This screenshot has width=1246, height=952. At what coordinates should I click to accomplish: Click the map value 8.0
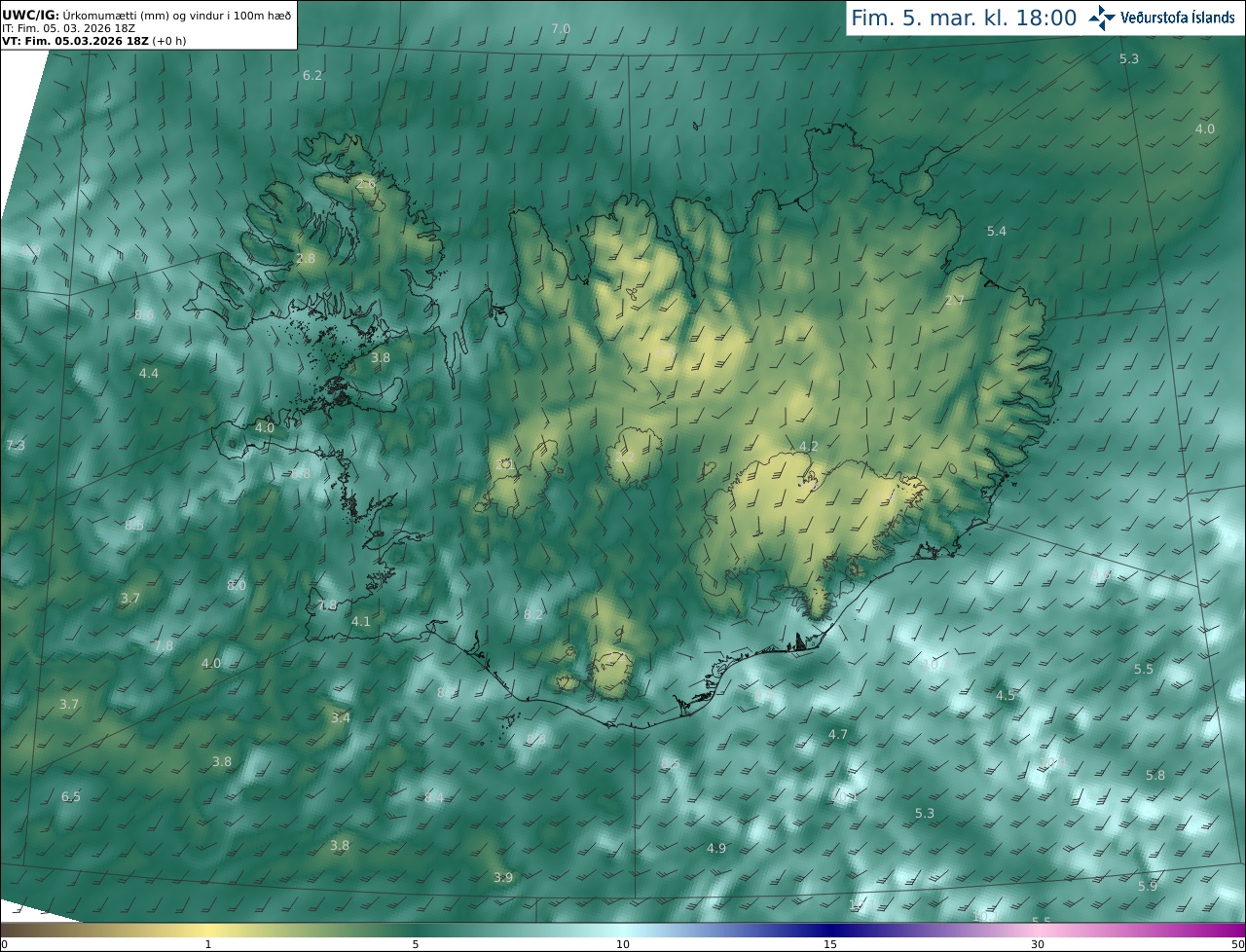tap(237, 585)
